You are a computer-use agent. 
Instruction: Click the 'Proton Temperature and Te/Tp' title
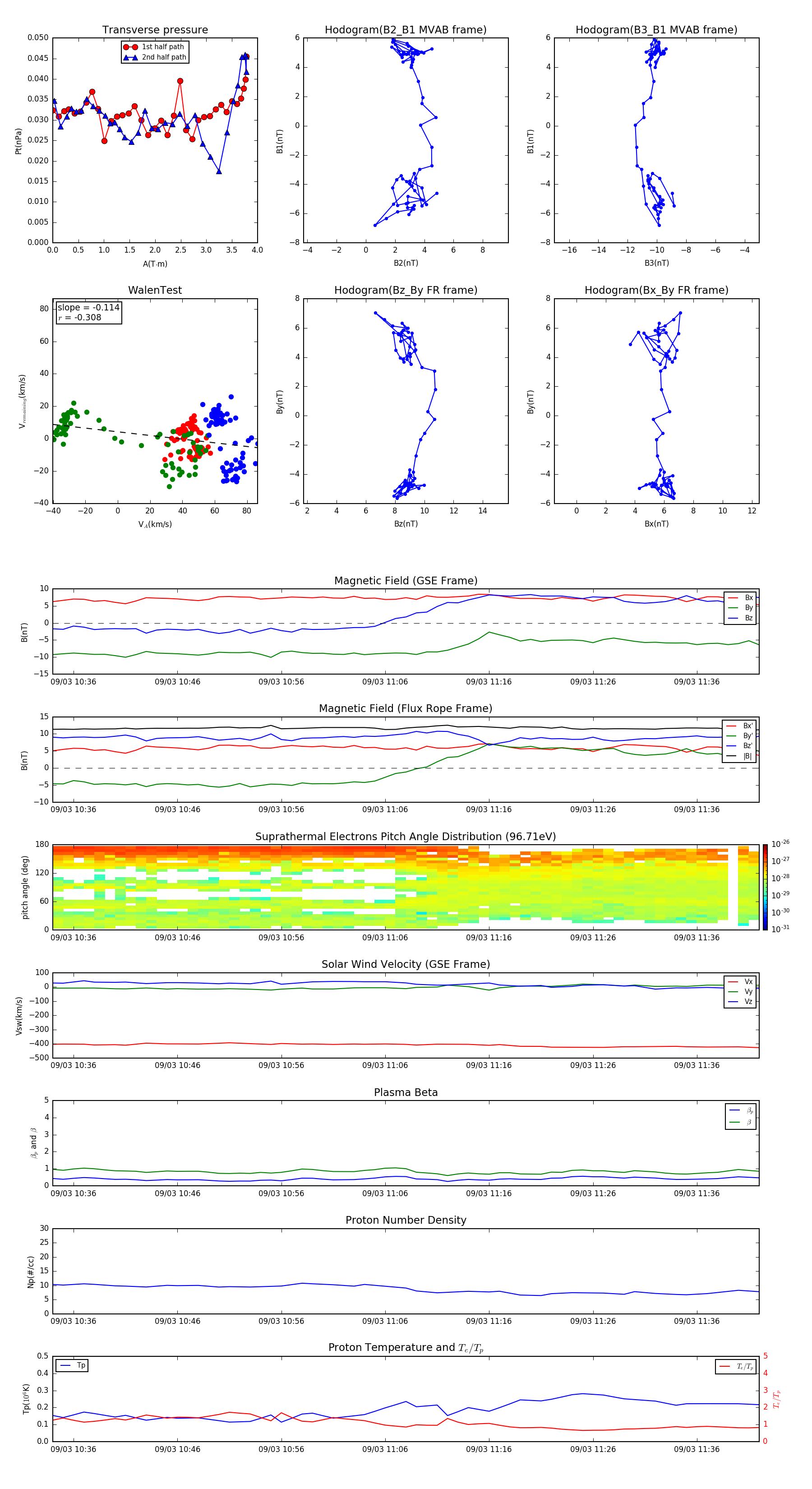tap(406, 1348)
